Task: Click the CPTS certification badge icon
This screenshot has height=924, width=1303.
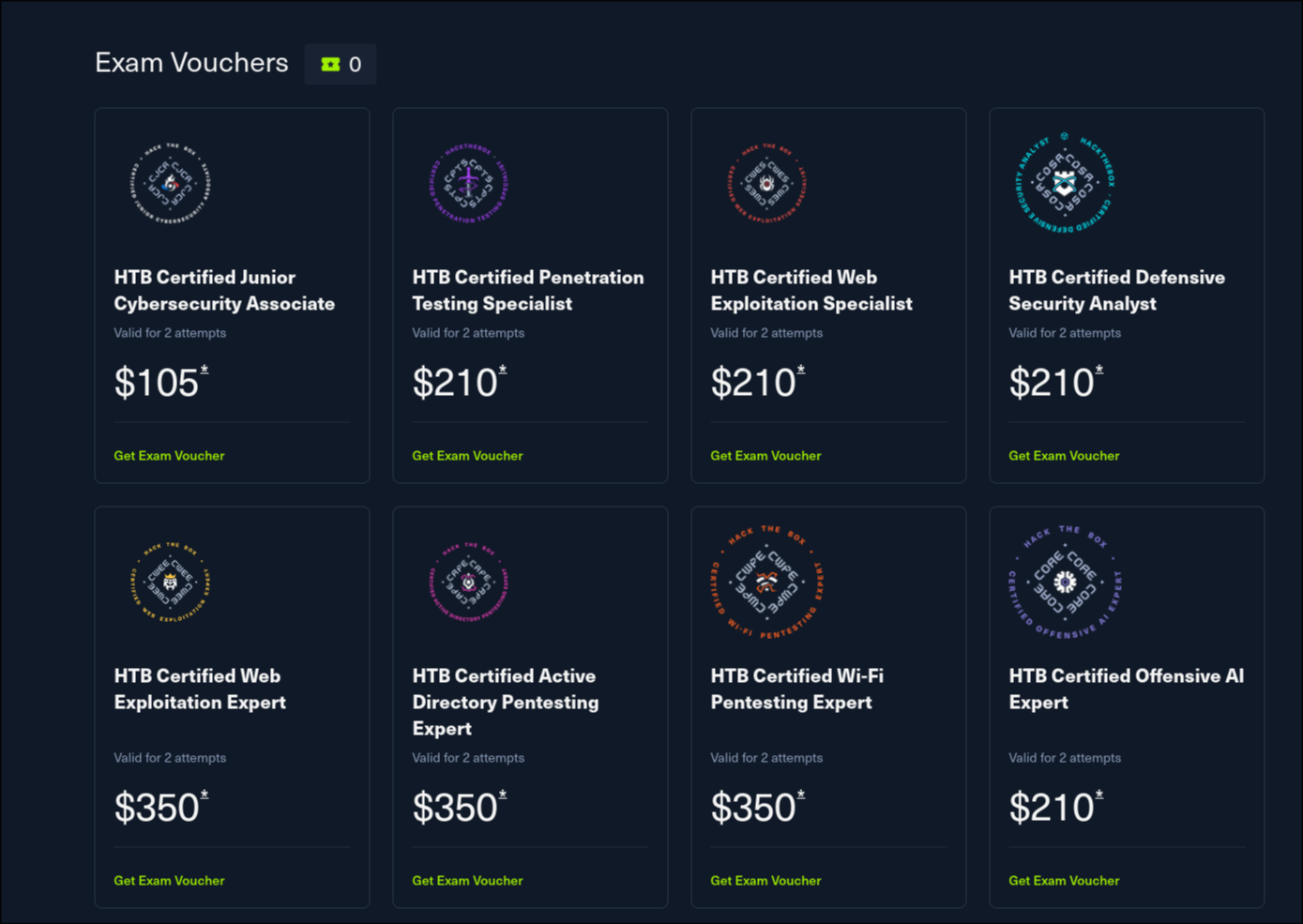Action: point(468,183)
